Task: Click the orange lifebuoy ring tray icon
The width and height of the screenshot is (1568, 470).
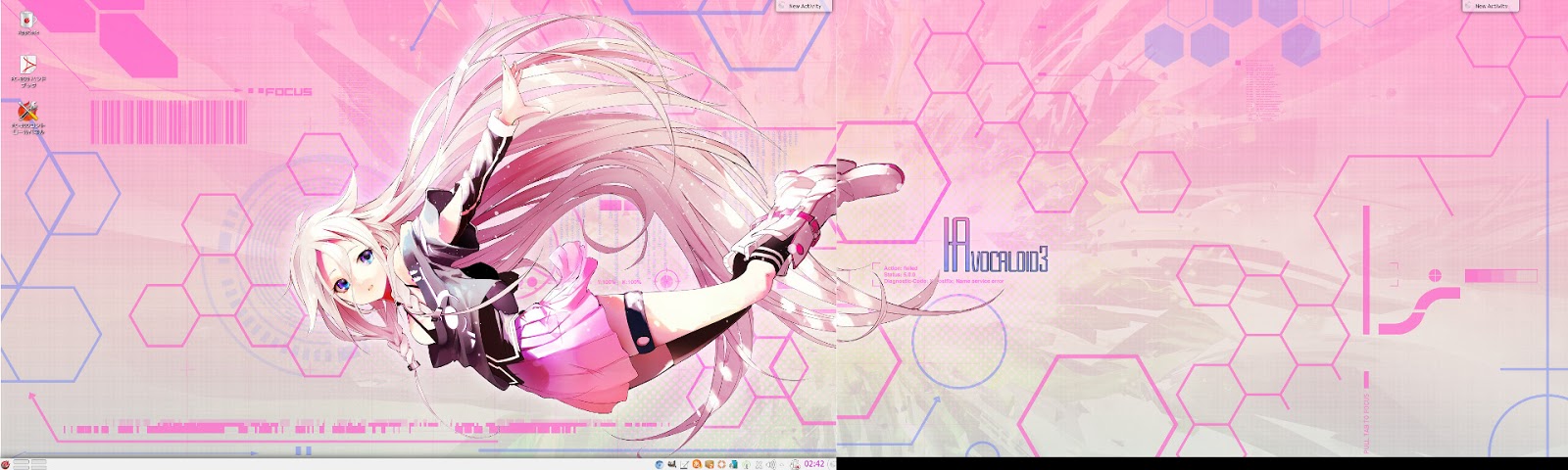Action: (721, 464)
